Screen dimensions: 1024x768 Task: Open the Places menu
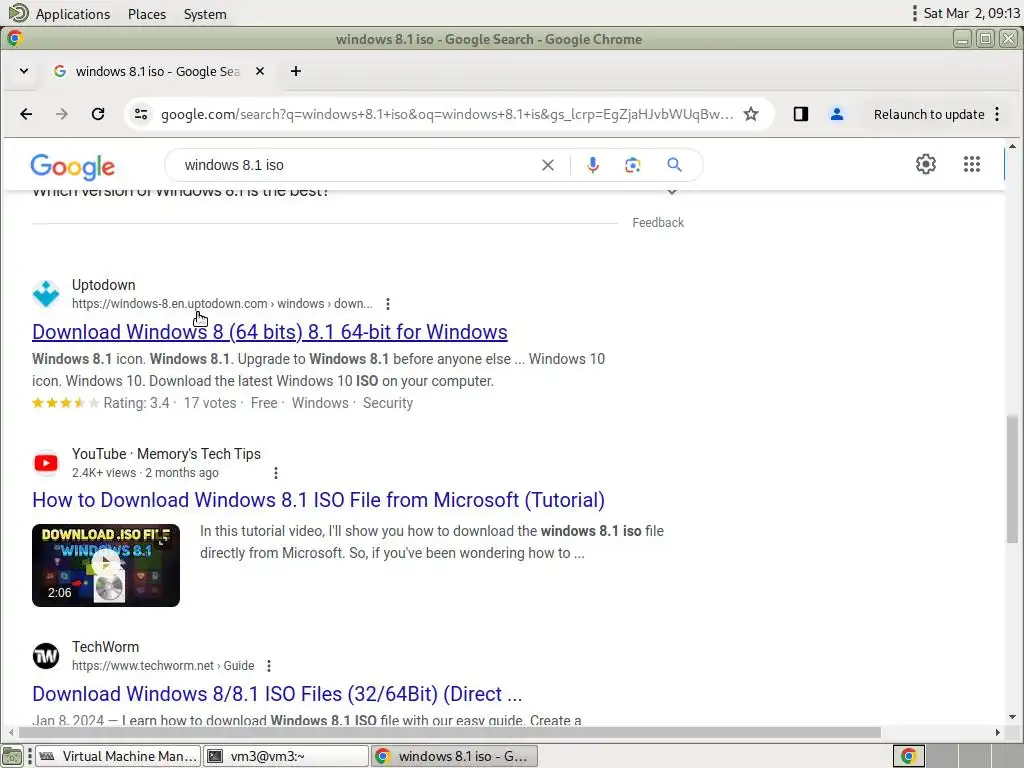click(x=147, y=14)
